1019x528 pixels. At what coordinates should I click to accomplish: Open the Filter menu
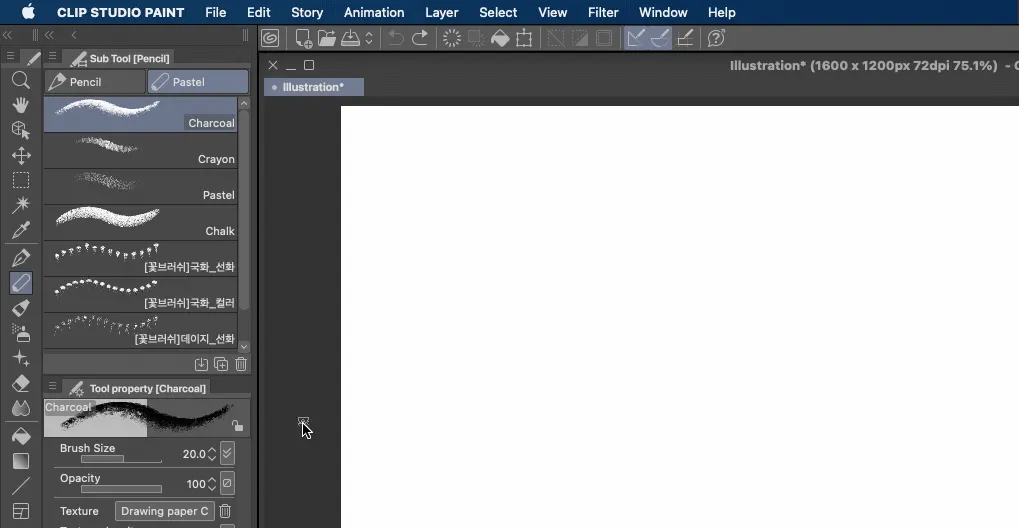pos(603,12)
